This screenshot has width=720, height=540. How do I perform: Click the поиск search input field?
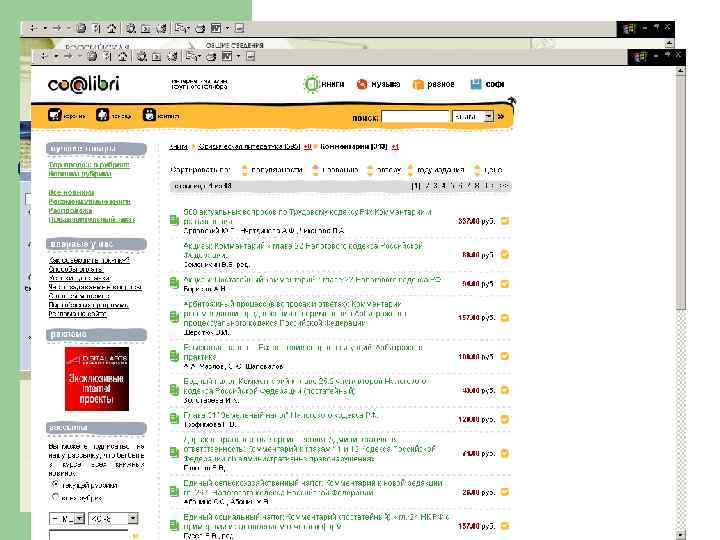coord(415,117)
